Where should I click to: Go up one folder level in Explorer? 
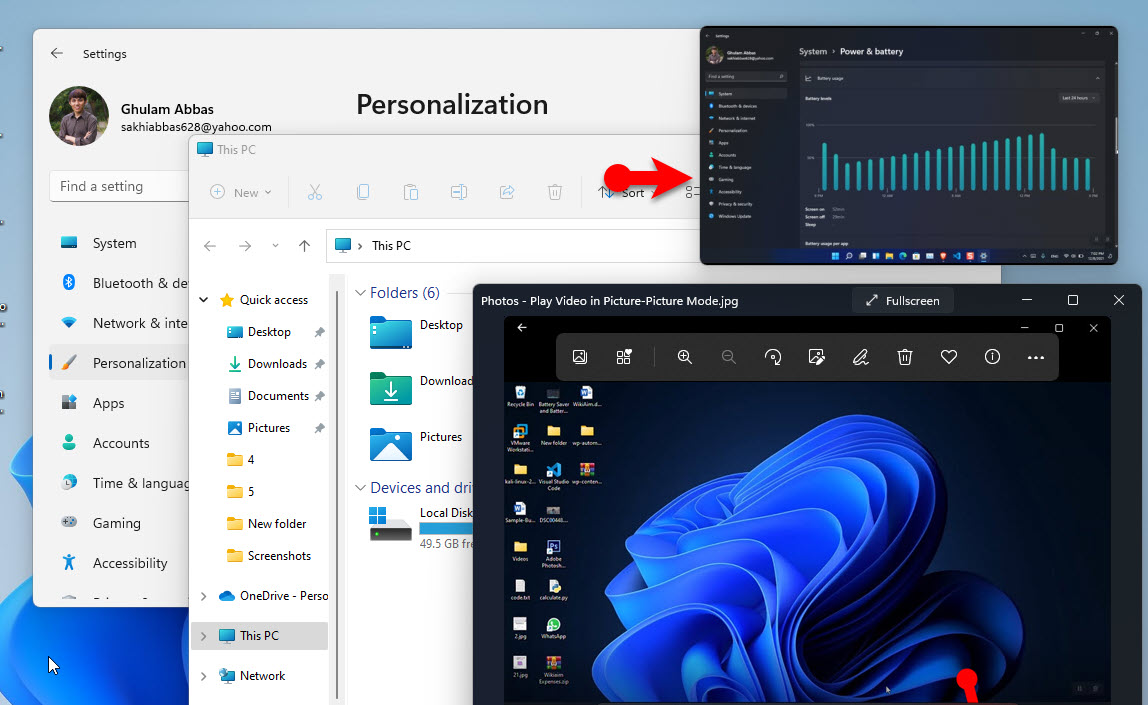pos(305,246)
